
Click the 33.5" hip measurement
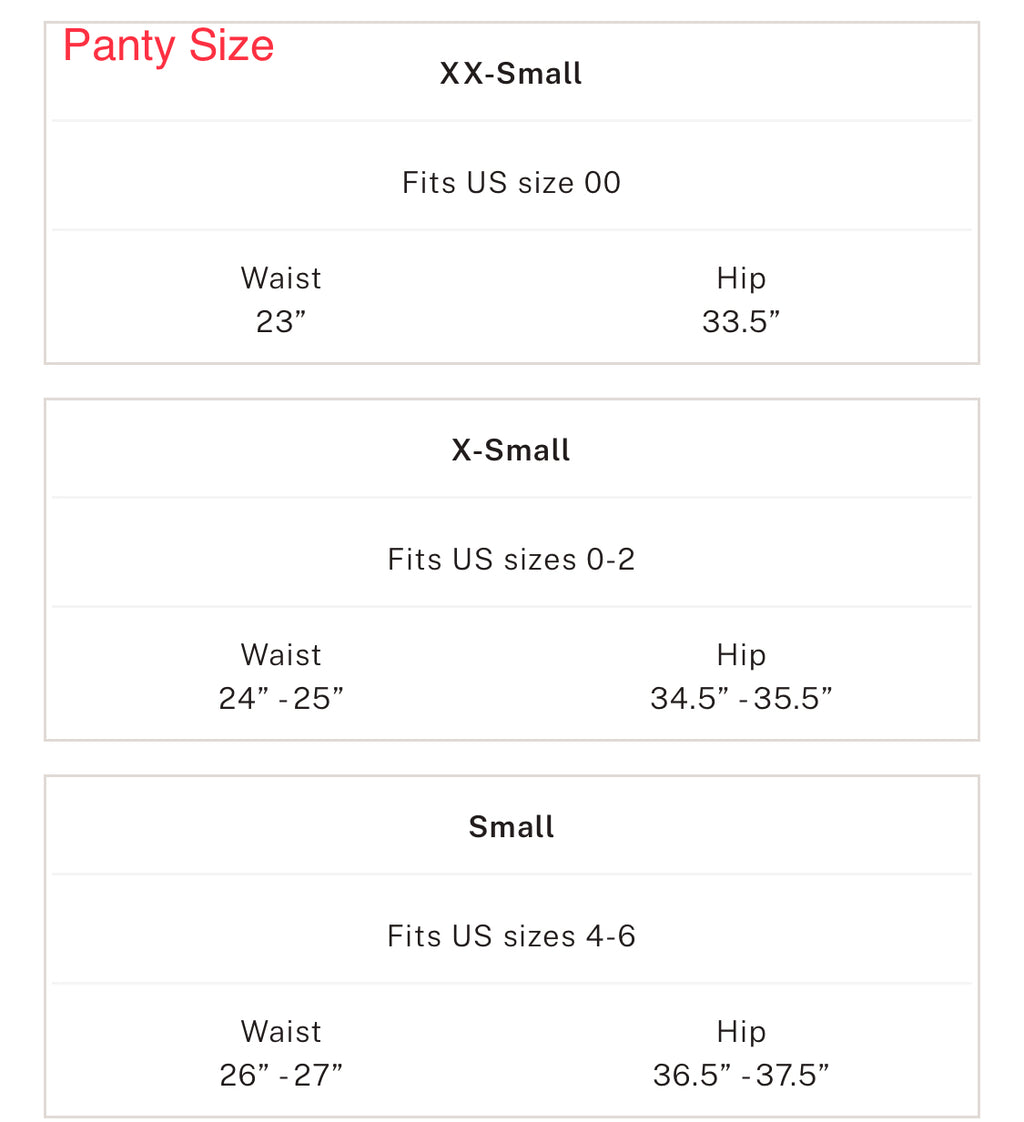(741, 322)
